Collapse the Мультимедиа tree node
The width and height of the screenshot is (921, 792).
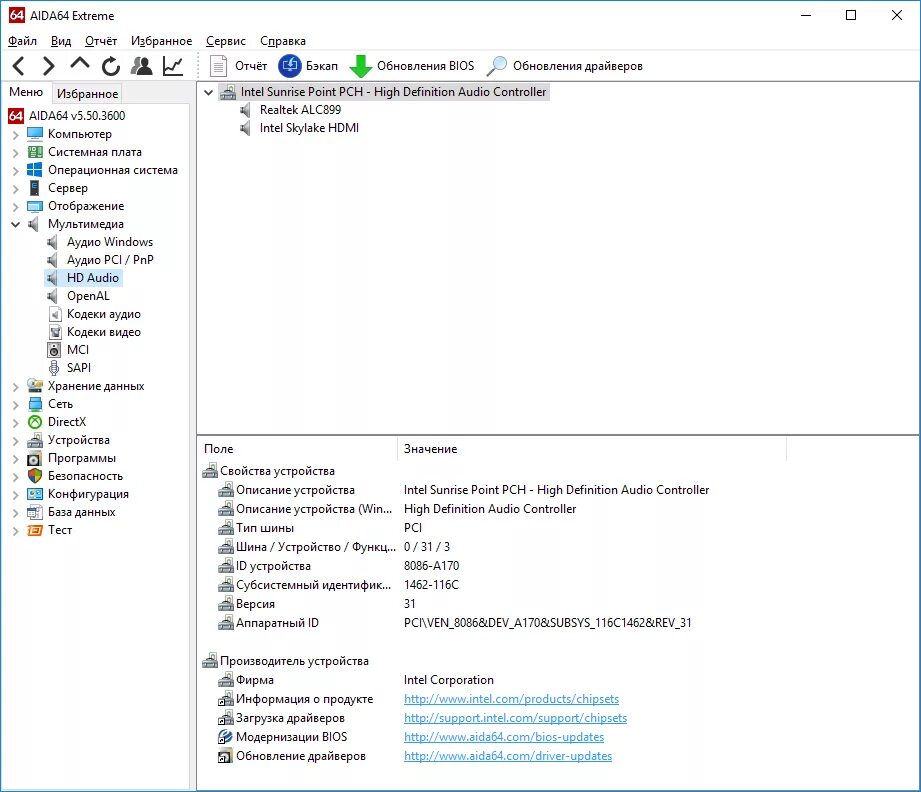[x=16, y=224]
